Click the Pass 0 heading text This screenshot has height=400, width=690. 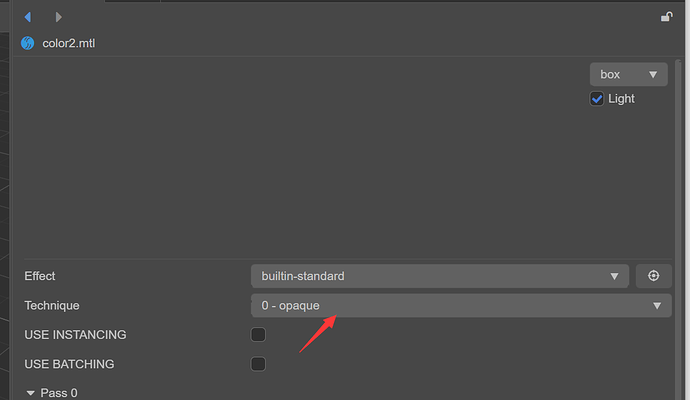[59, 393]
